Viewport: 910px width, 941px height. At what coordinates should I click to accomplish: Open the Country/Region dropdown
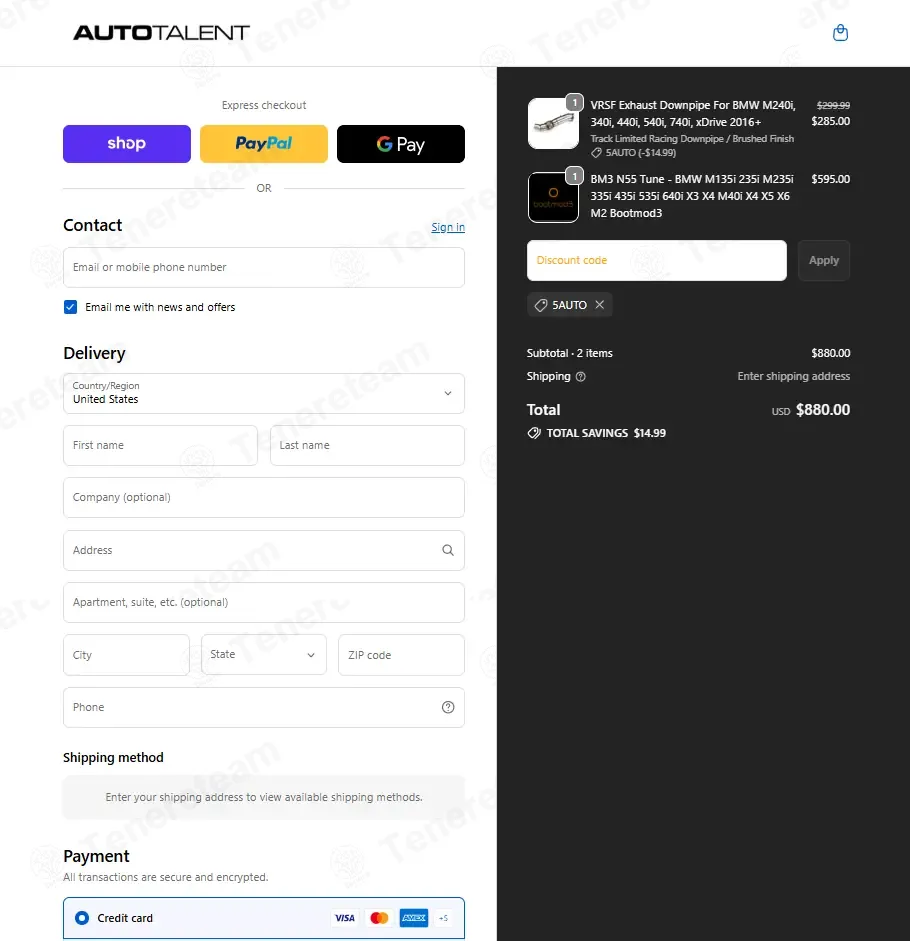click(264, 394)
